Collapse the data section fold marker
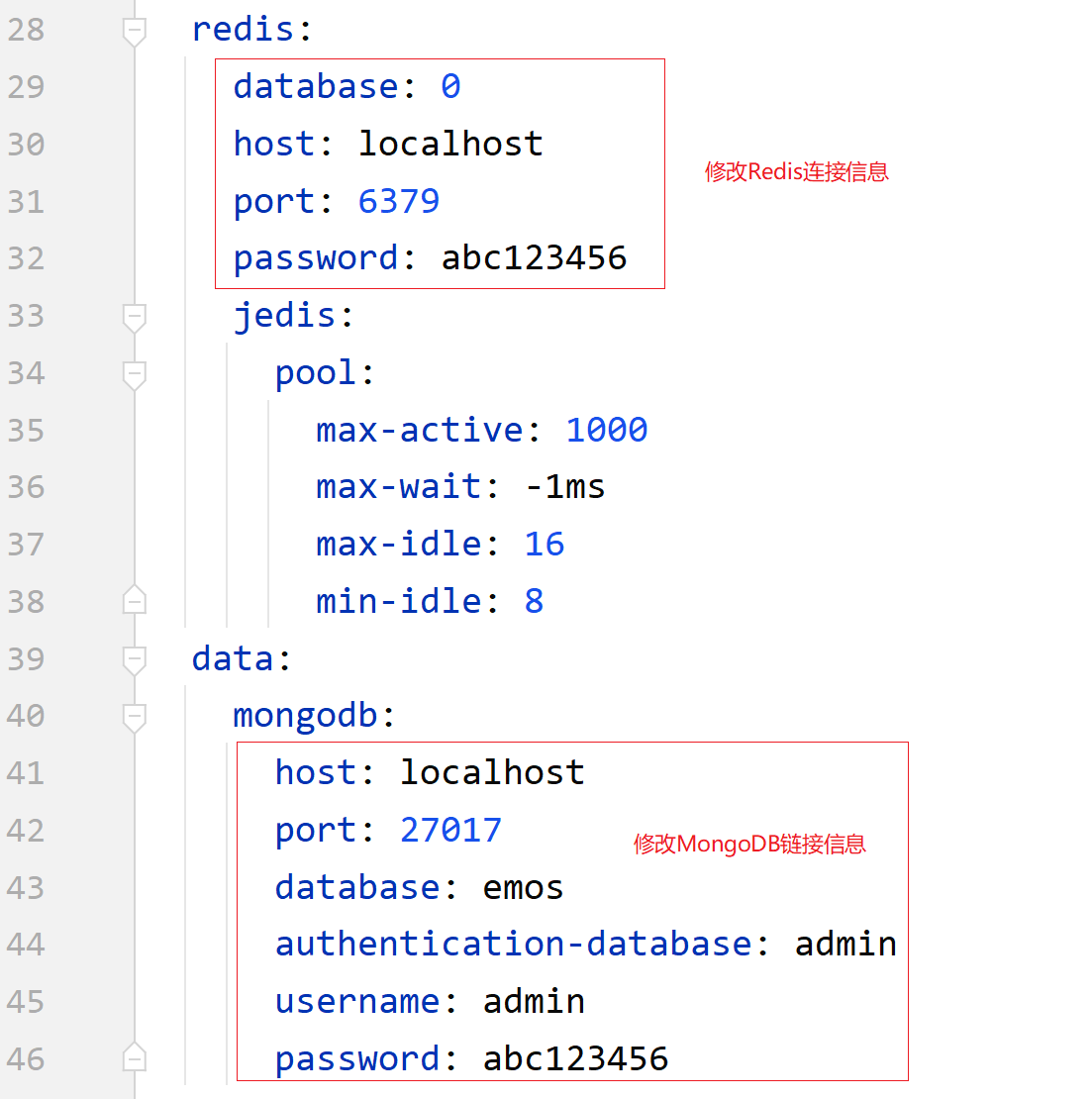Screen dimensions: 1092x1099 click(x=135, y=659)
